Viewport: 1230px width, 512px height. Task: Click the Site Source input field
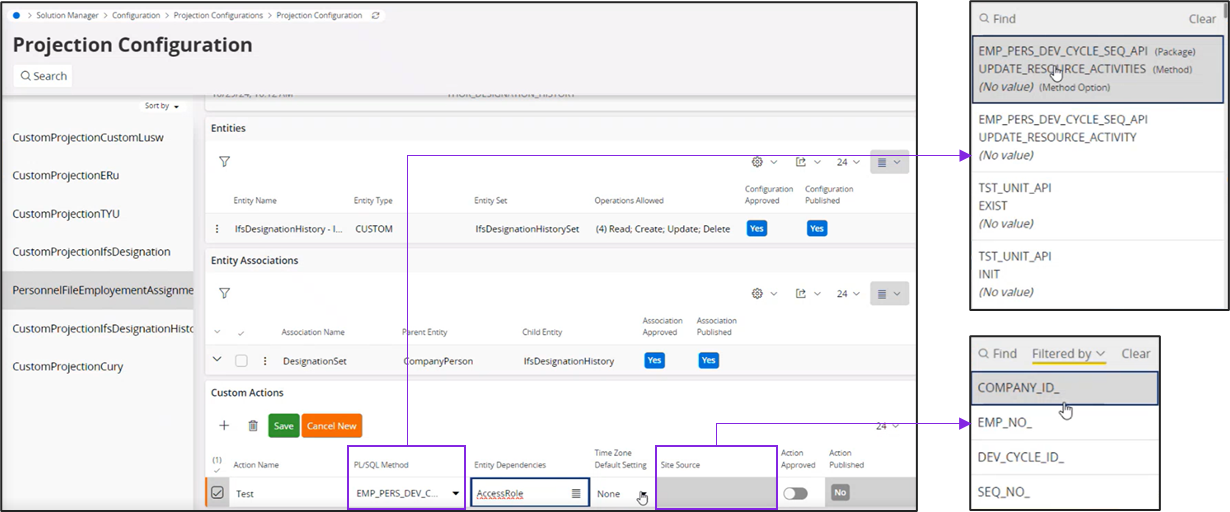[716, 494]
